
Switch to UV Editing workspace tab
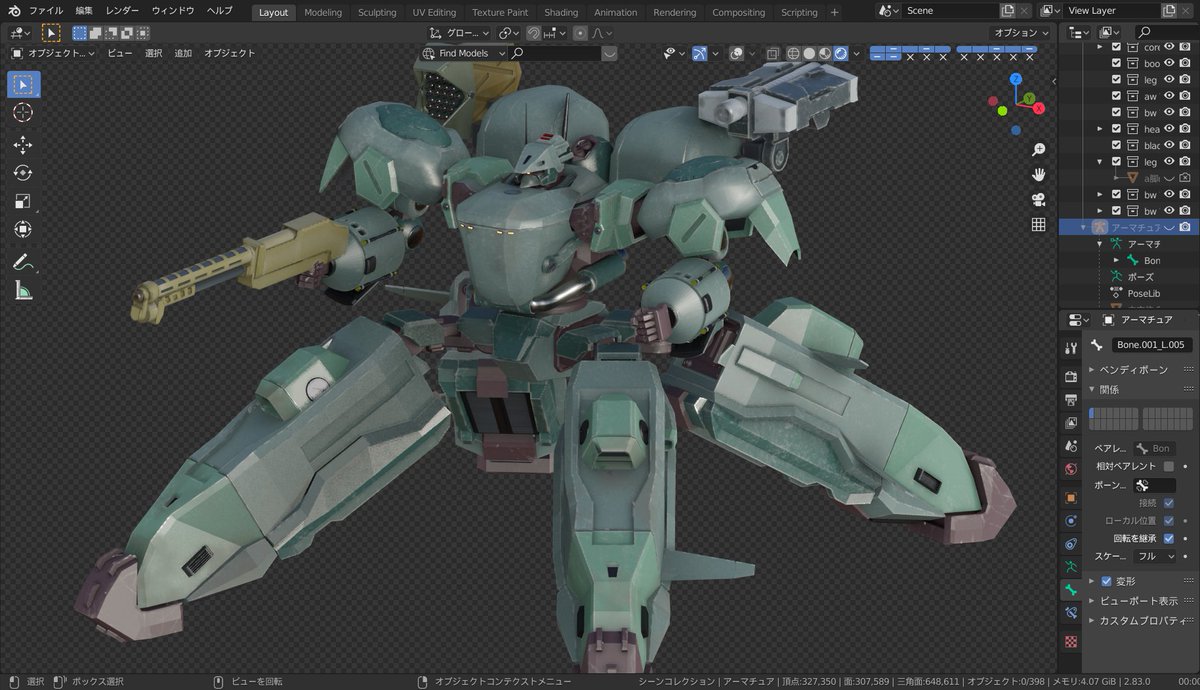pos(434,12)
